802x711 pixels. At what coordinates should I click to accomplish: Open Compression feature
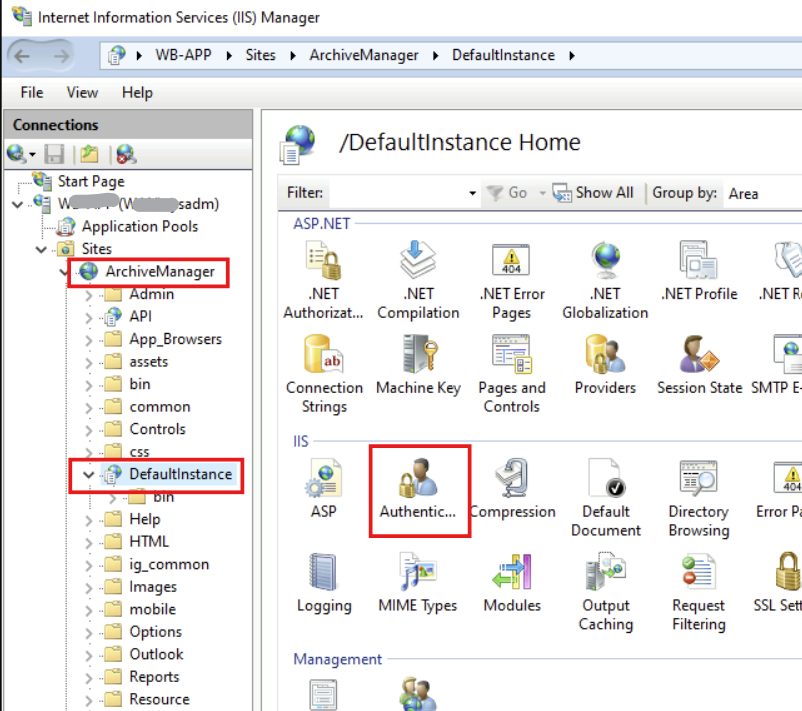pos(511,490)
